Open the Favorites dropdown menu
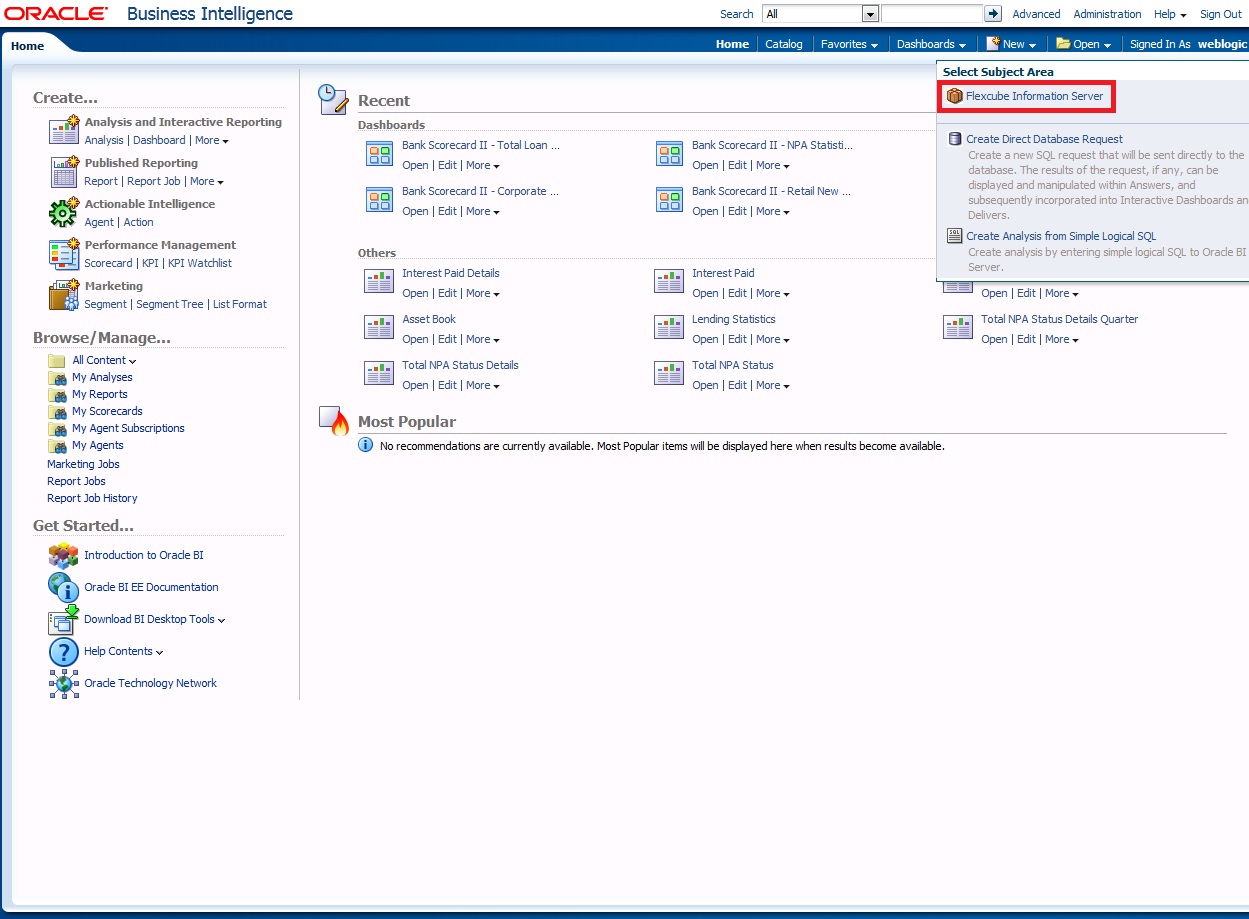Screen dimensions: 1249x919 pos(849,44)
